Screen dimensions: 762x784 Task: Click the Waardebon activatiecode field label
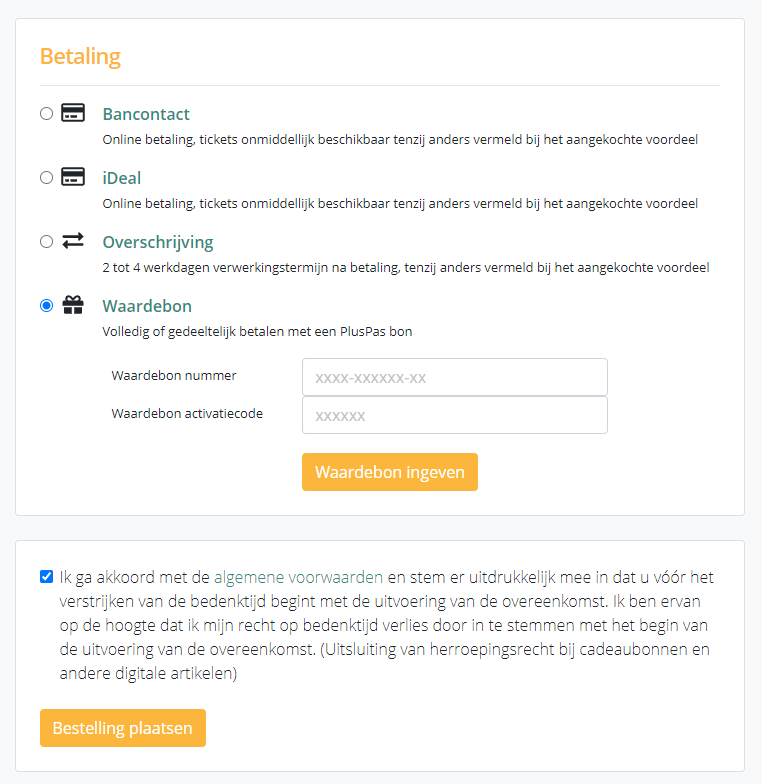(187, 412)
